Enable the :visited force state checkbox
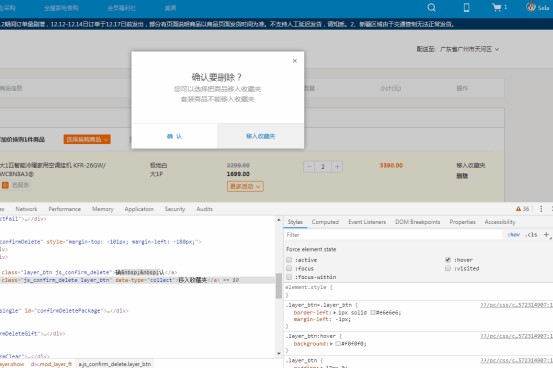The image size is (553, 368). click(448, 268)
